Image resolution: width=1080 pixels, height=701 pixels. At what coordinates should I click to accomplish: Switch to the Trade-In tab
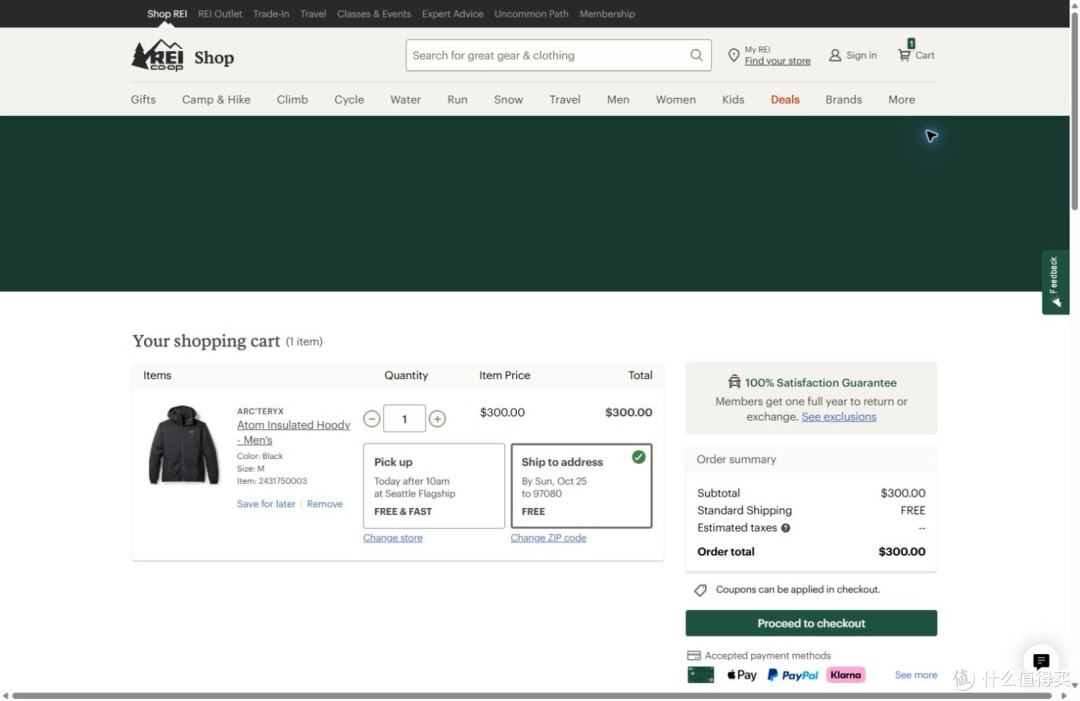[271, 14]
